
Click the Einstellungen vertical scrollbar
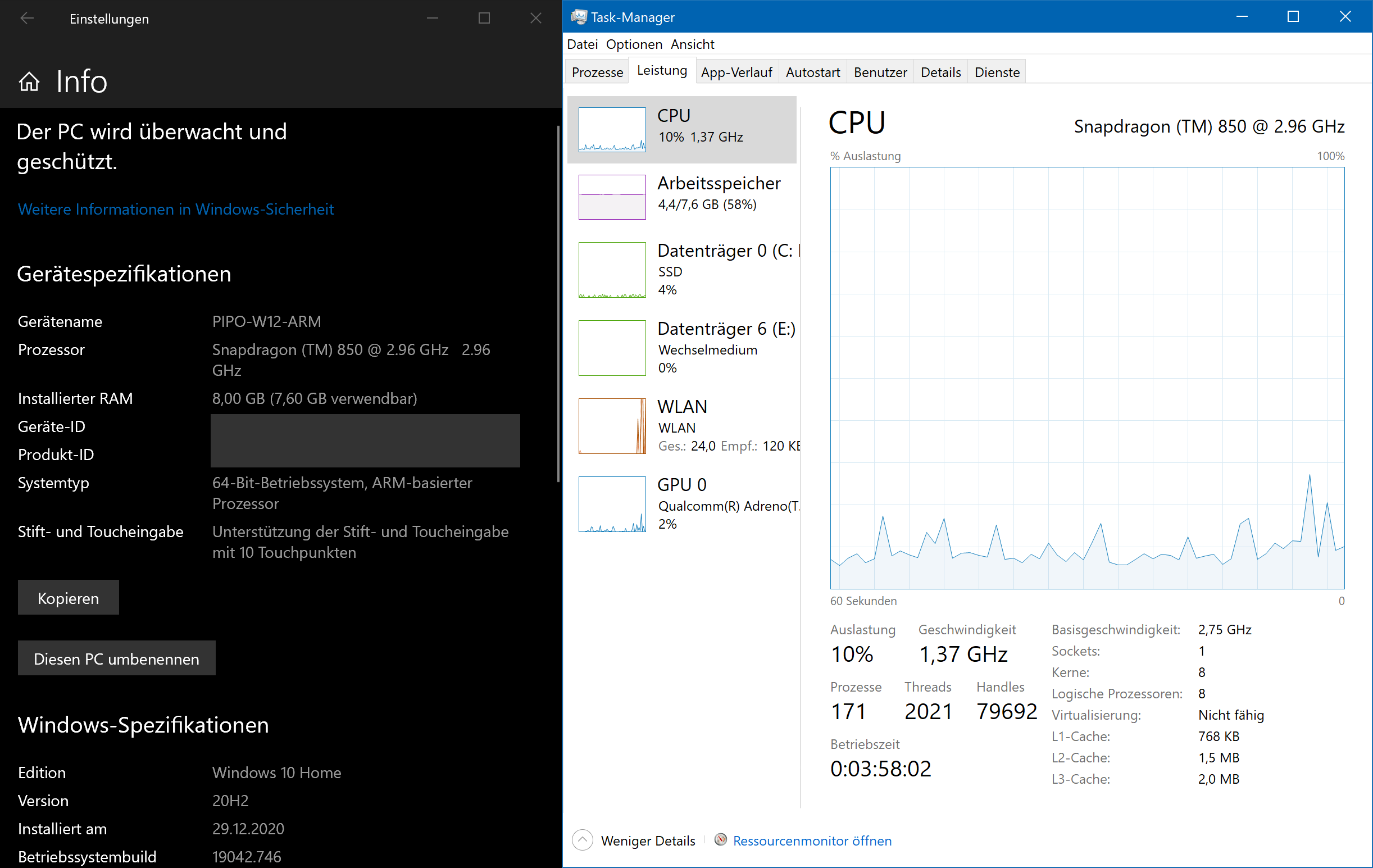point(558,303)
